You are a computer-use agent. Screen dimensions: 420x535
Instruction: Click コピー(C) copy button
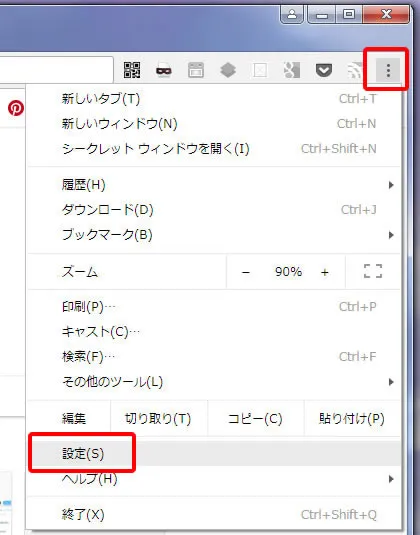point(256,418)
